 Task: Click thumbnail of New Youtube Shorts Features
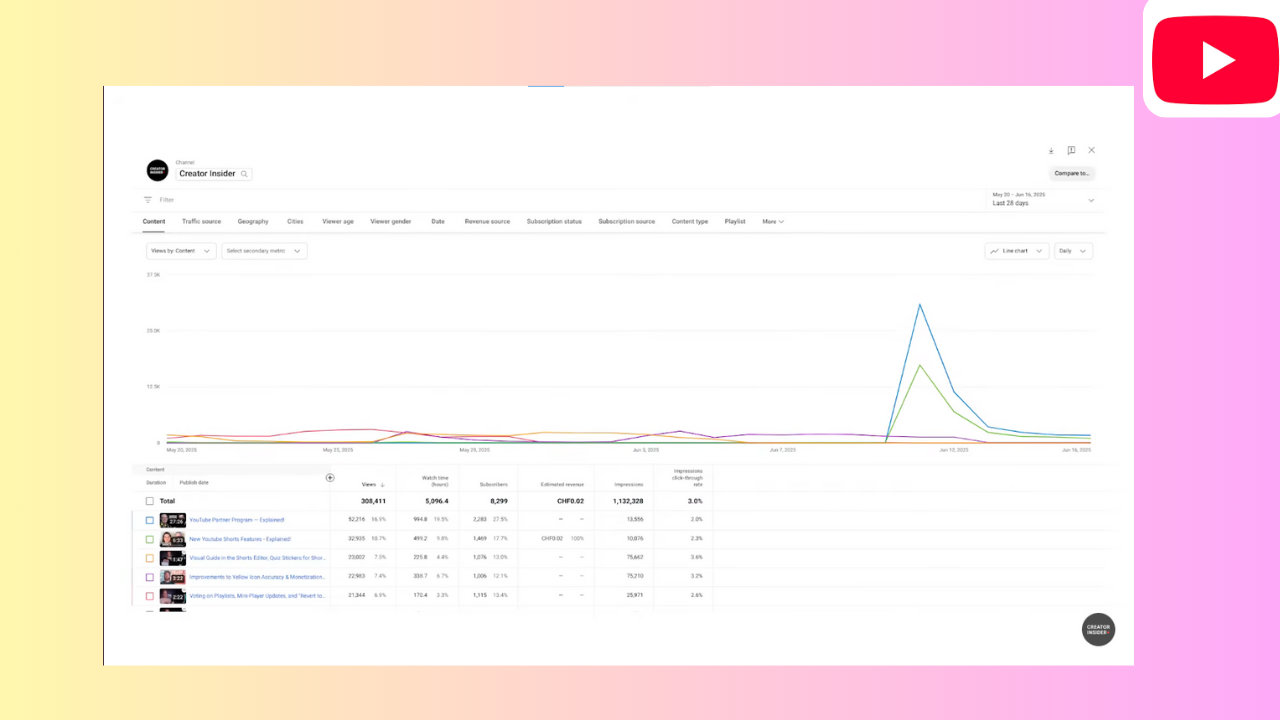(173, 539)
